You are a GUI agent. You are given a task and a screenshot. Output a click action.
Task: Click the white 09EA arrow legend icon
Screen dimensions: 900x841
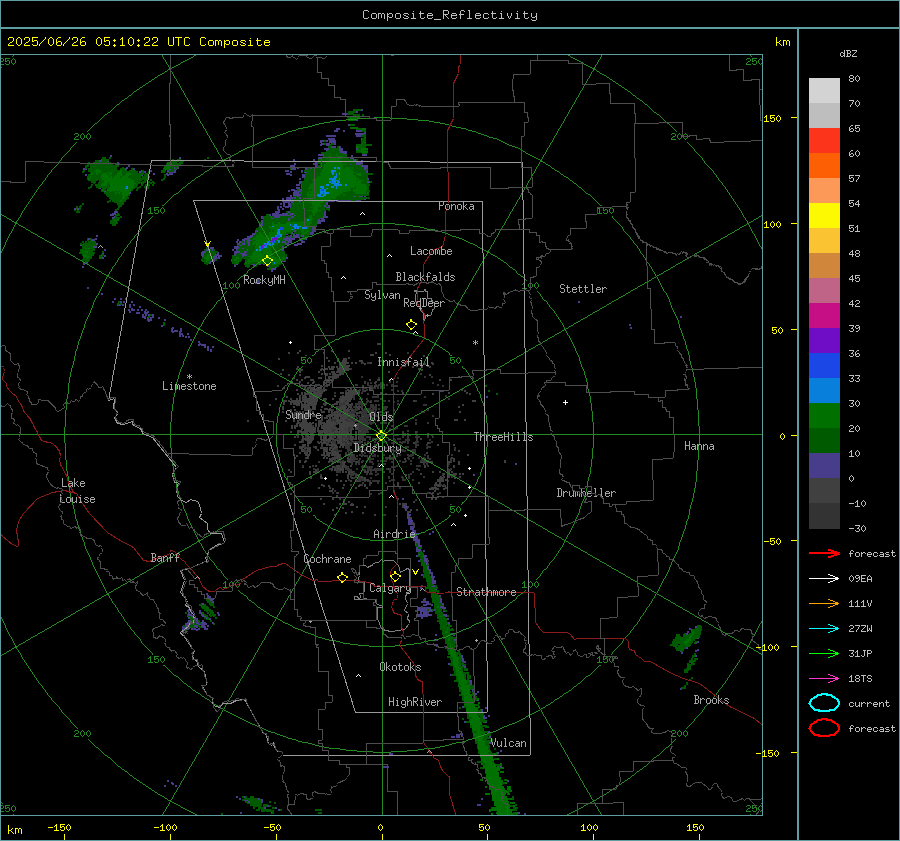coord(824,578)
